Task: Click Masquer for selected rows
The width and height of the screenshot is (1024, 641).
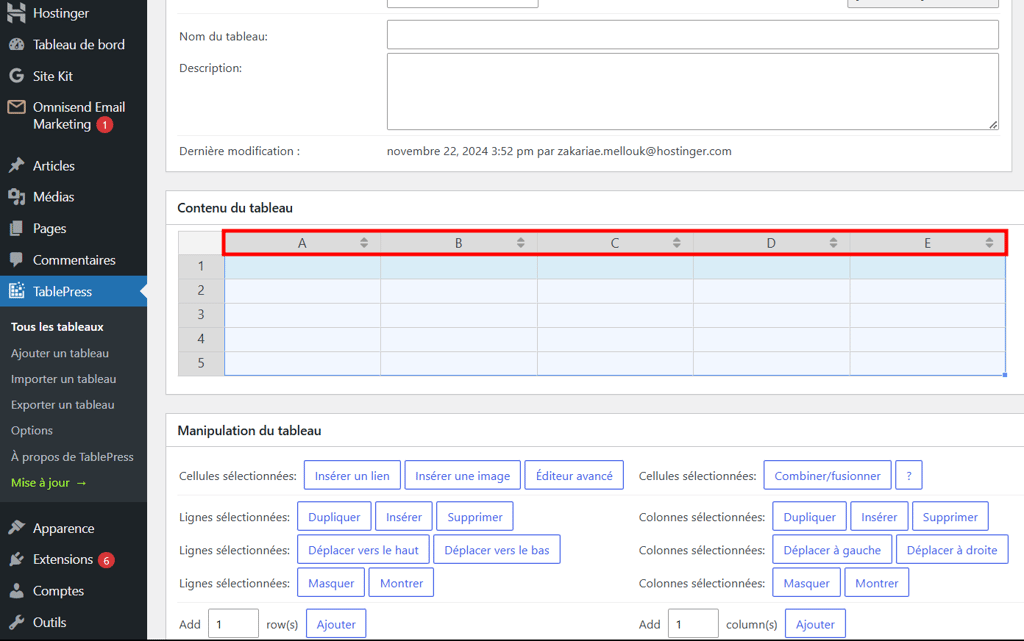Action: [x=331, y=582]
